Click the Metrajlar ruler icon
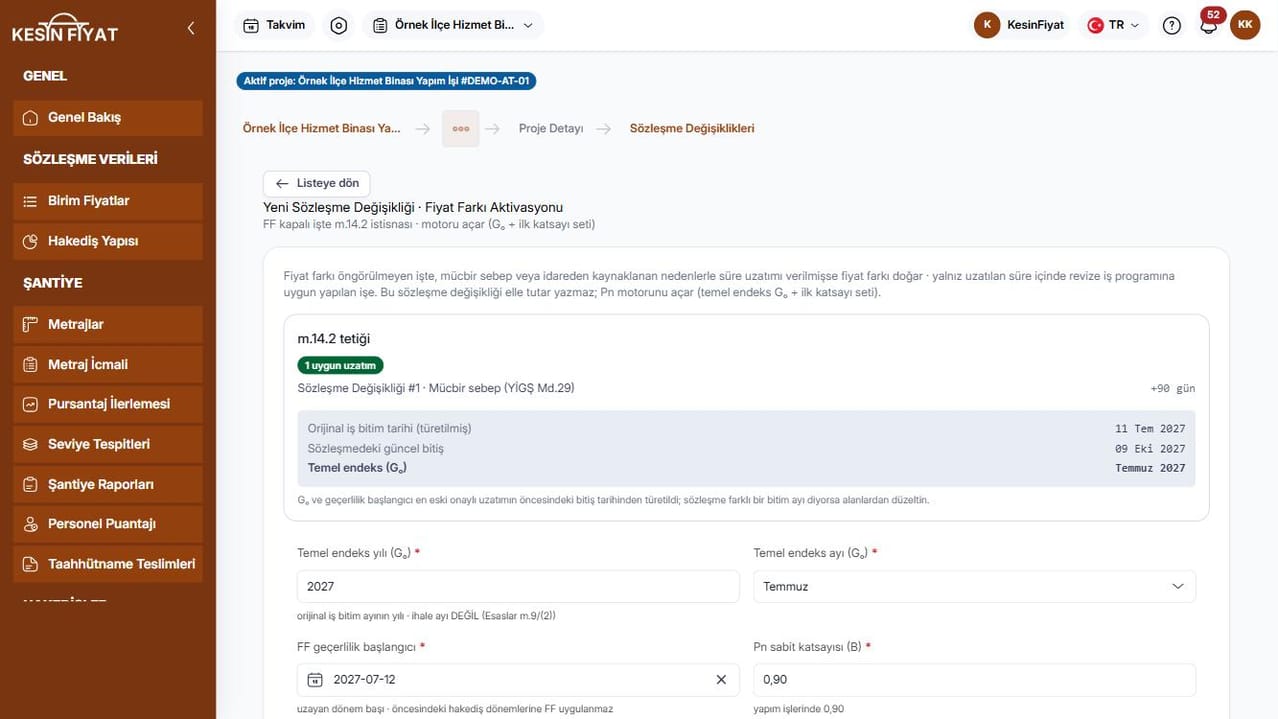Screen dimensions: 1278x719 click(x=30, y=324)
